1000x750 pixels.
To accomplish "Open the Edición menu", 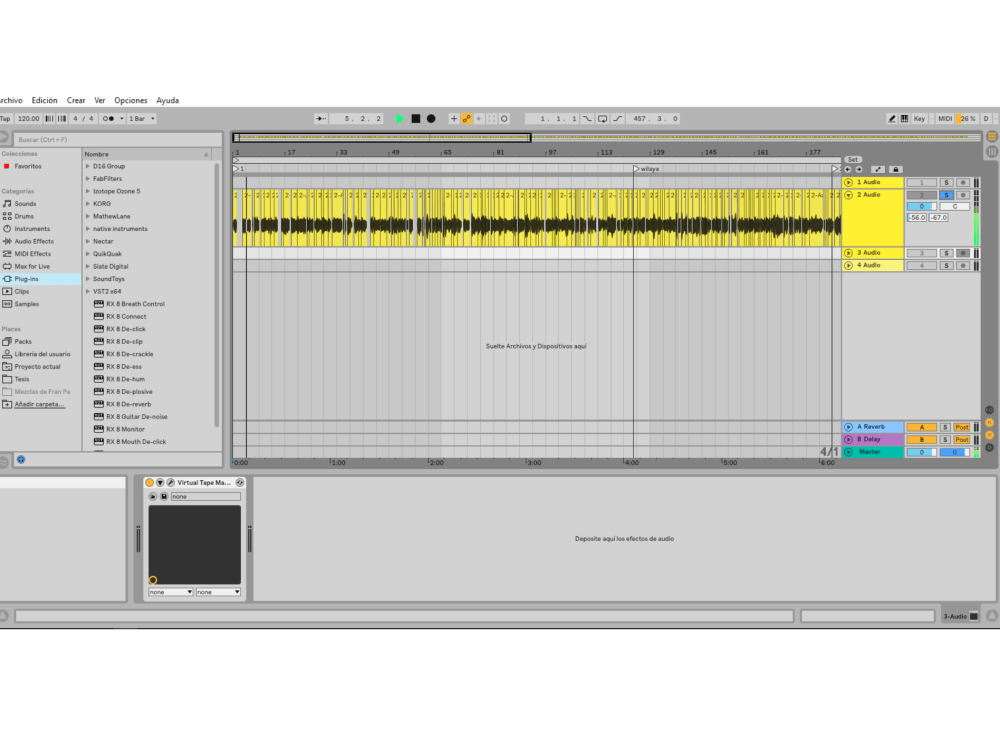I will 45,100.
